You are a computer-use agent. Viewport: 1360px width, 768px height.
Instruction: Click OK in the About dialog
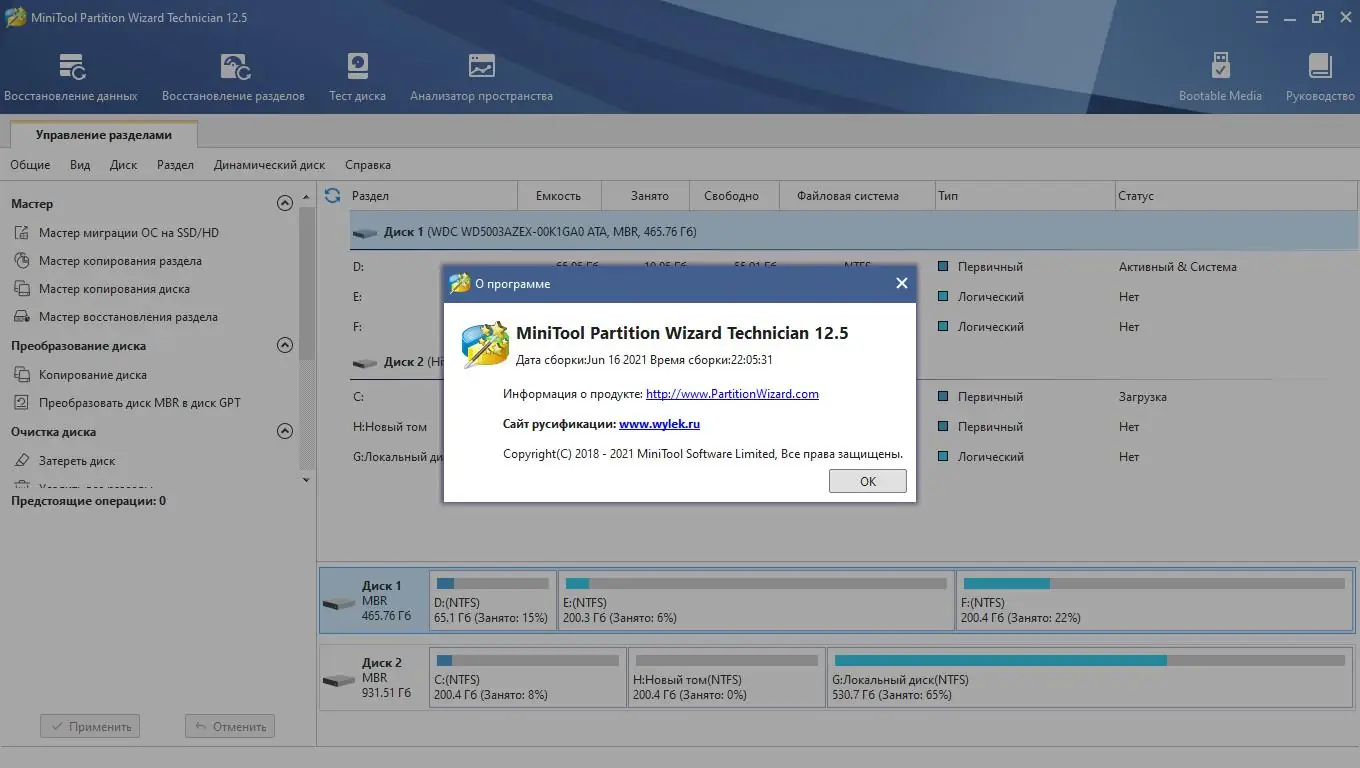tap(866, 481)
